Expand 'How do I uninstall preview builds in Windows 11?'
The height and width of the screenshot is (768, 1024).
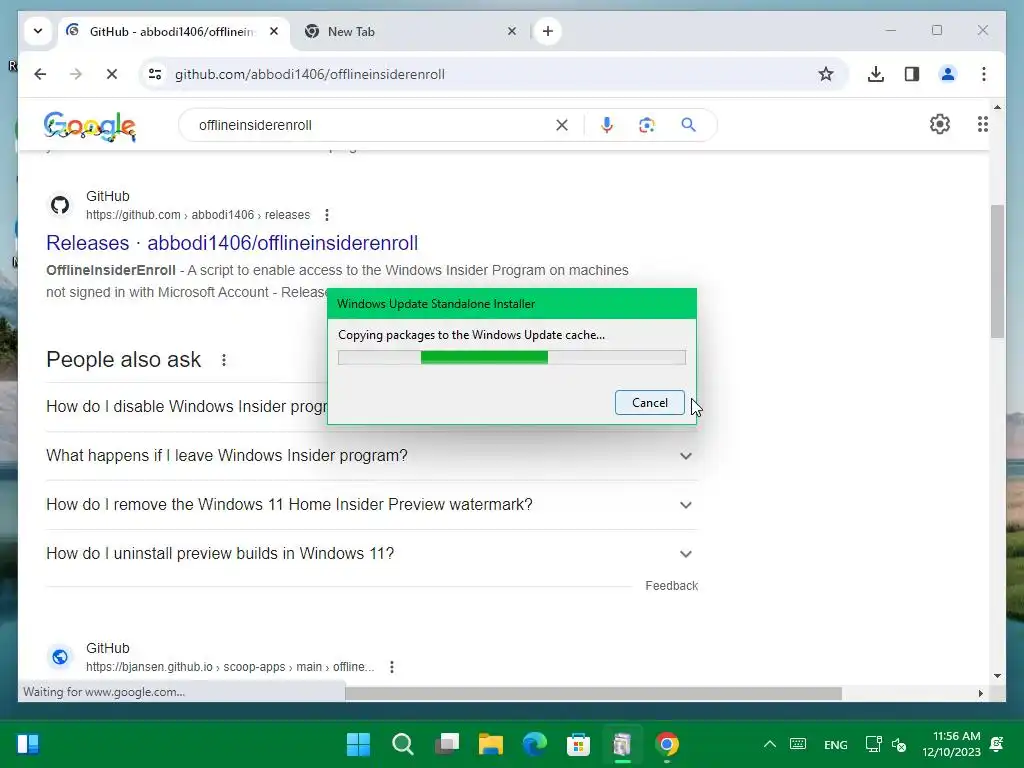372,554
